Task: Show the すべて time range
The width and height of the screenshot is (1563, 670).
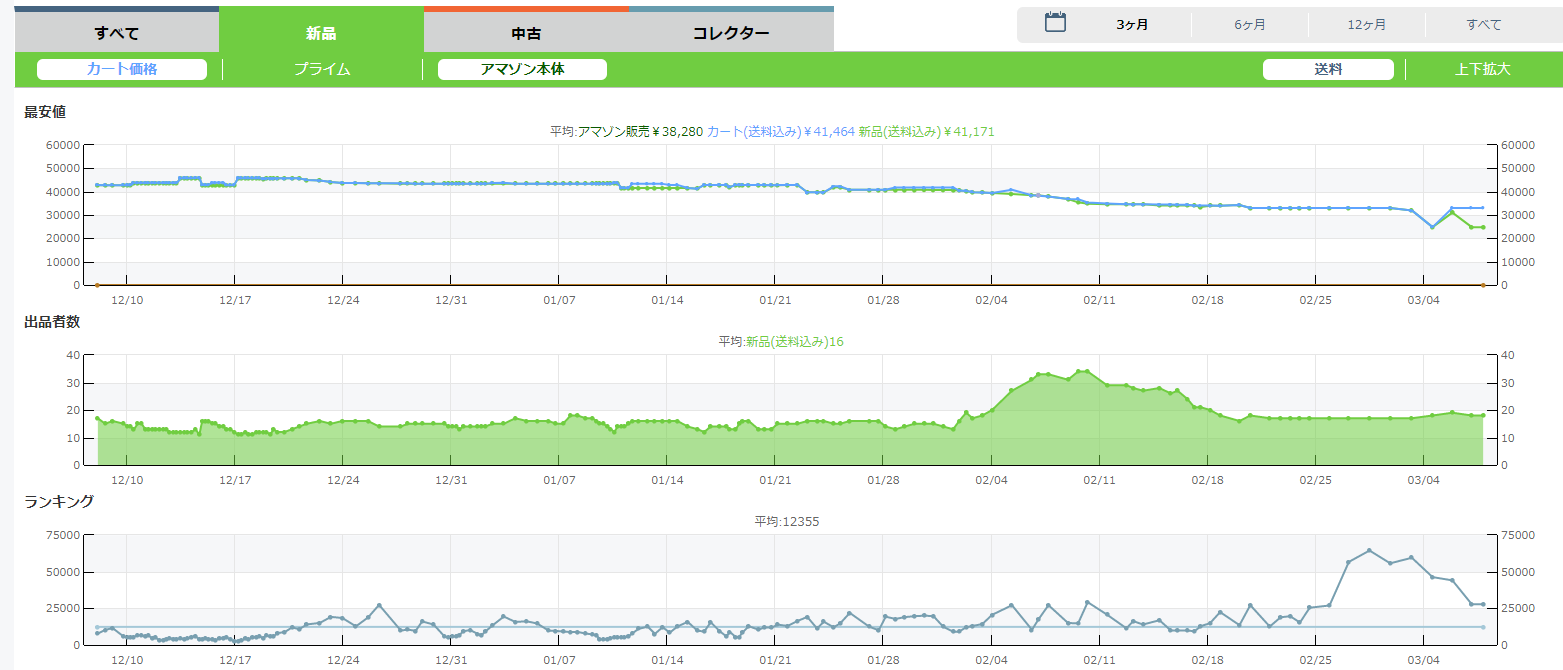Action: (x=1484, y=25)
